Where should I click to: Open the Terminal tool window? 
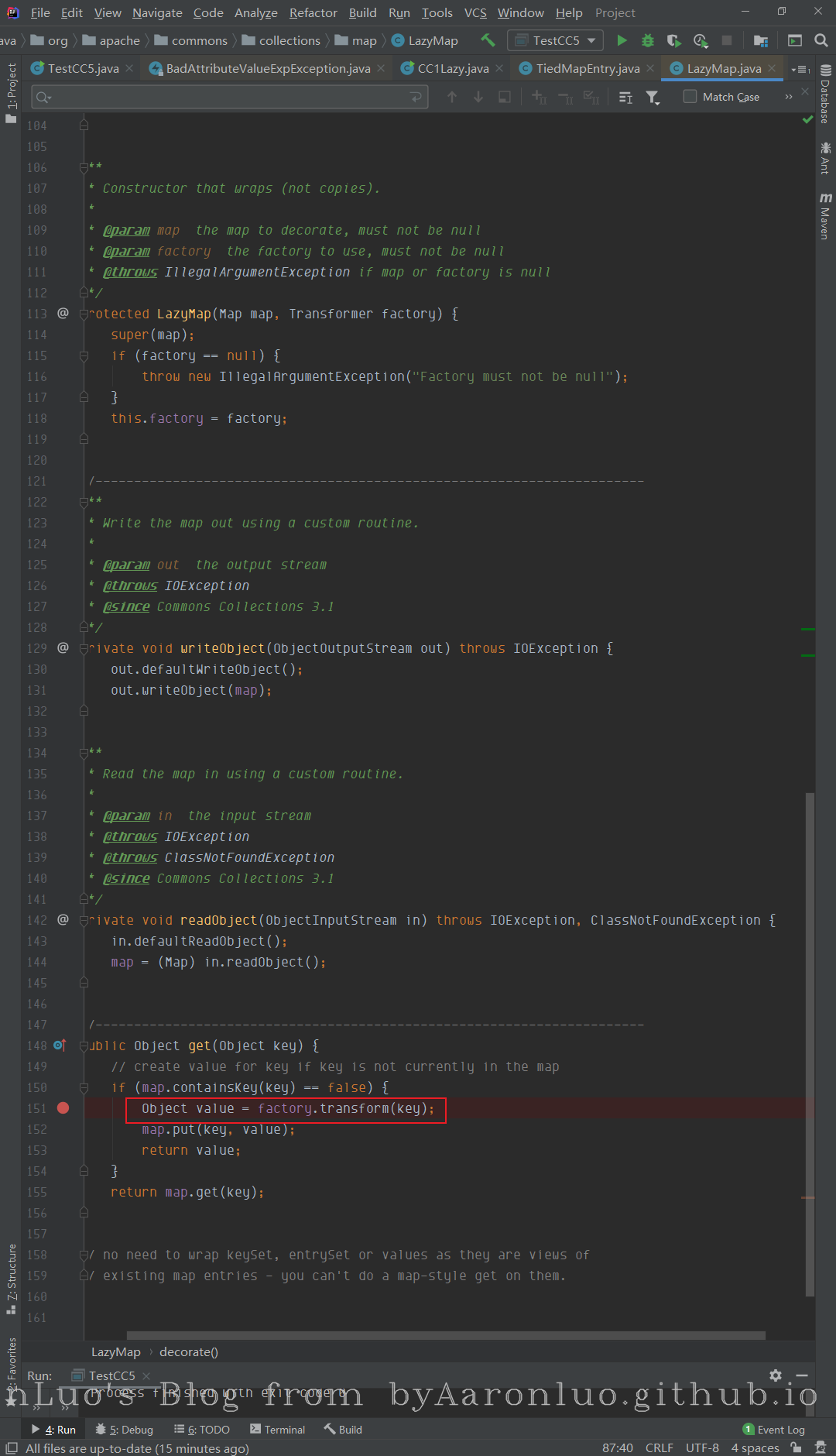(x=277, y=1430)
